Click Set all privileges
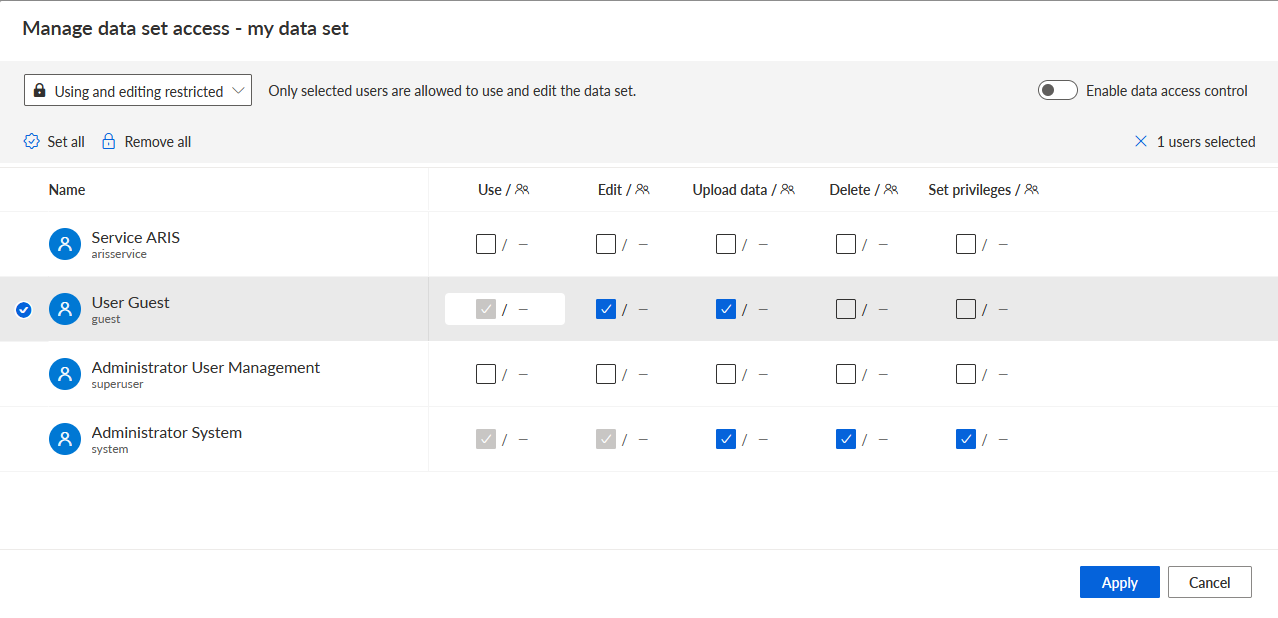 [54, 142]
